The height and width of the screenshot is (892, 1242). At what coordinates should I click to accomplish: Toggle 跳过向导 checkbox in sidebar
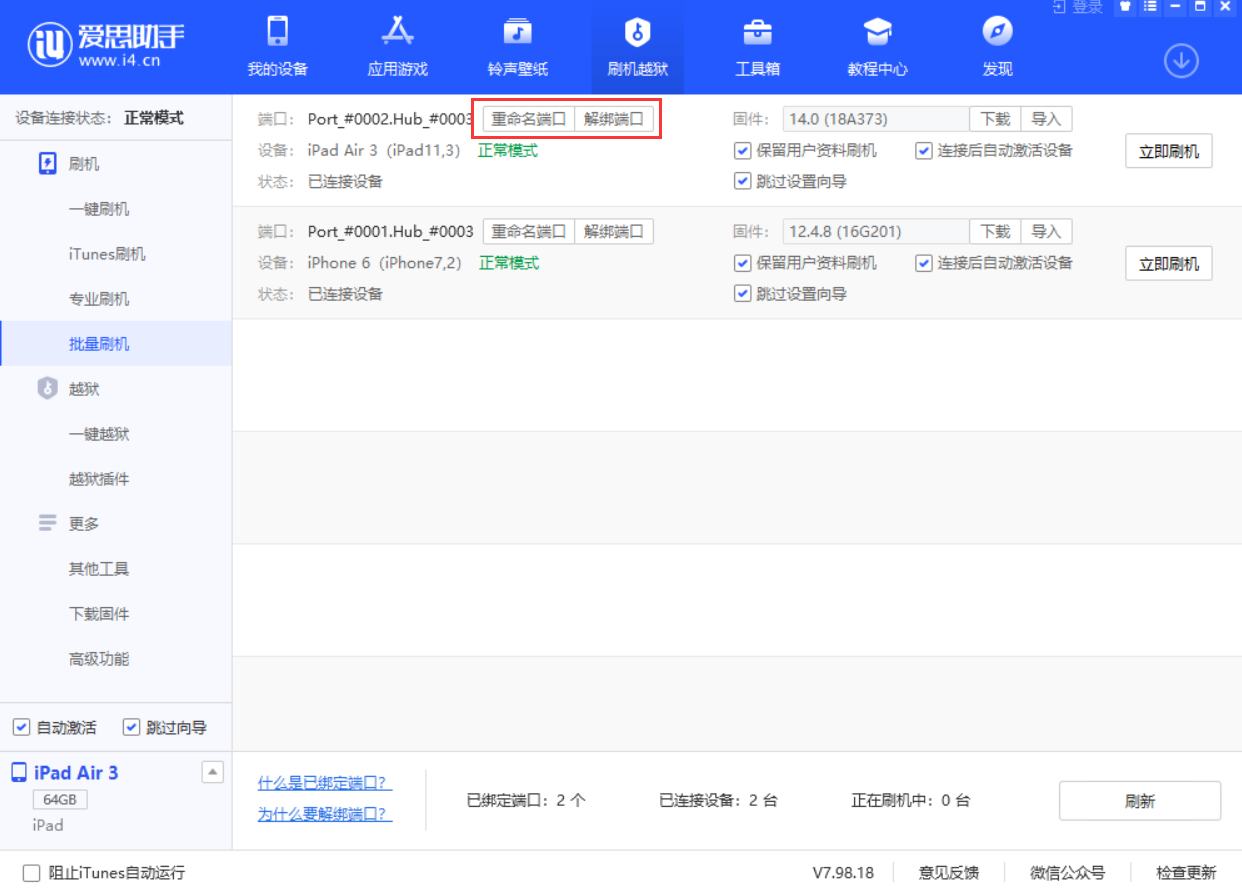pyautogui.click(x=131, y=727)
